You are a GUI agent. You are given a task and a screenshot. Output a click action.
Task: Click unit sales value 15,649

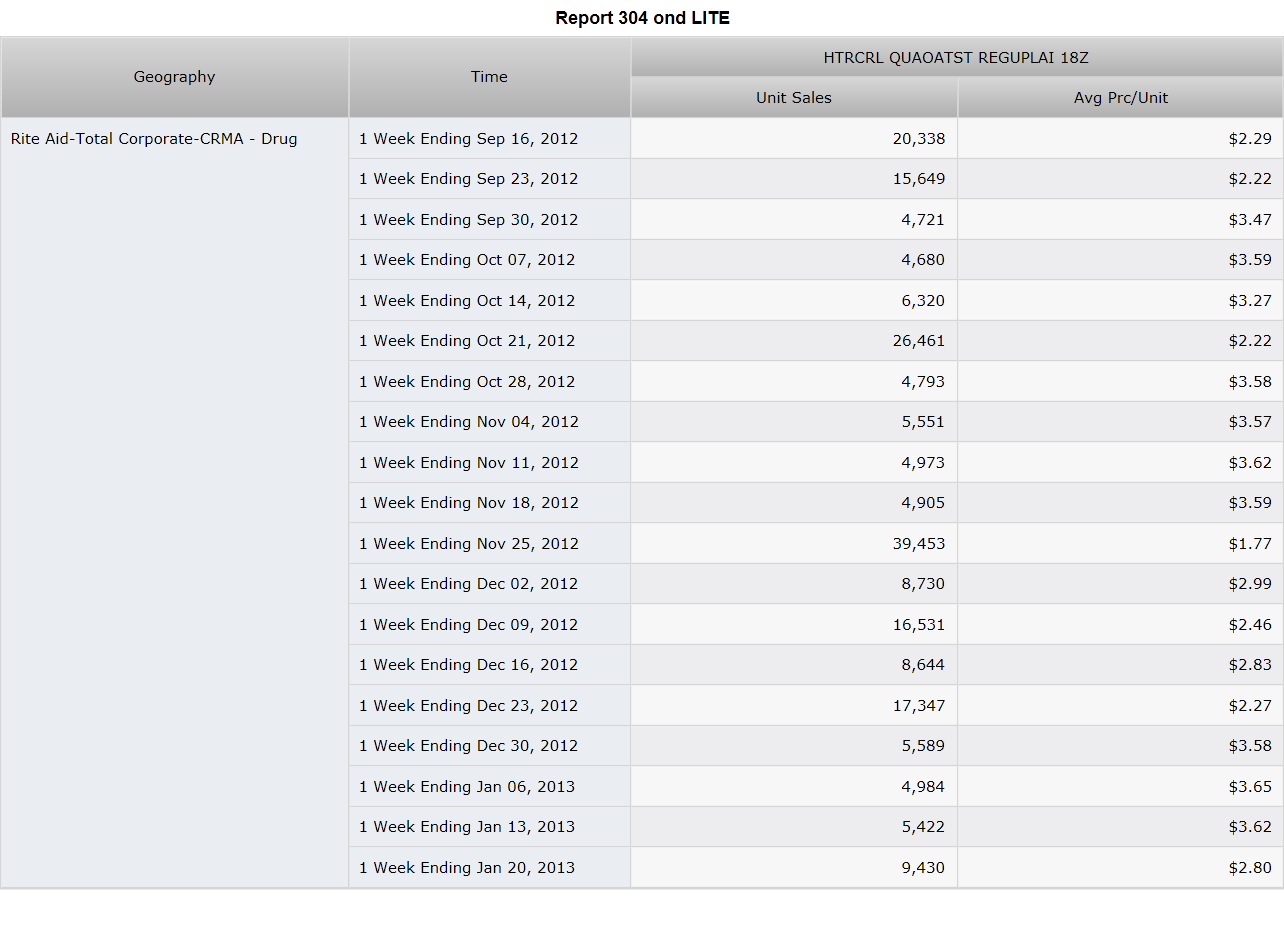point(794,179)
